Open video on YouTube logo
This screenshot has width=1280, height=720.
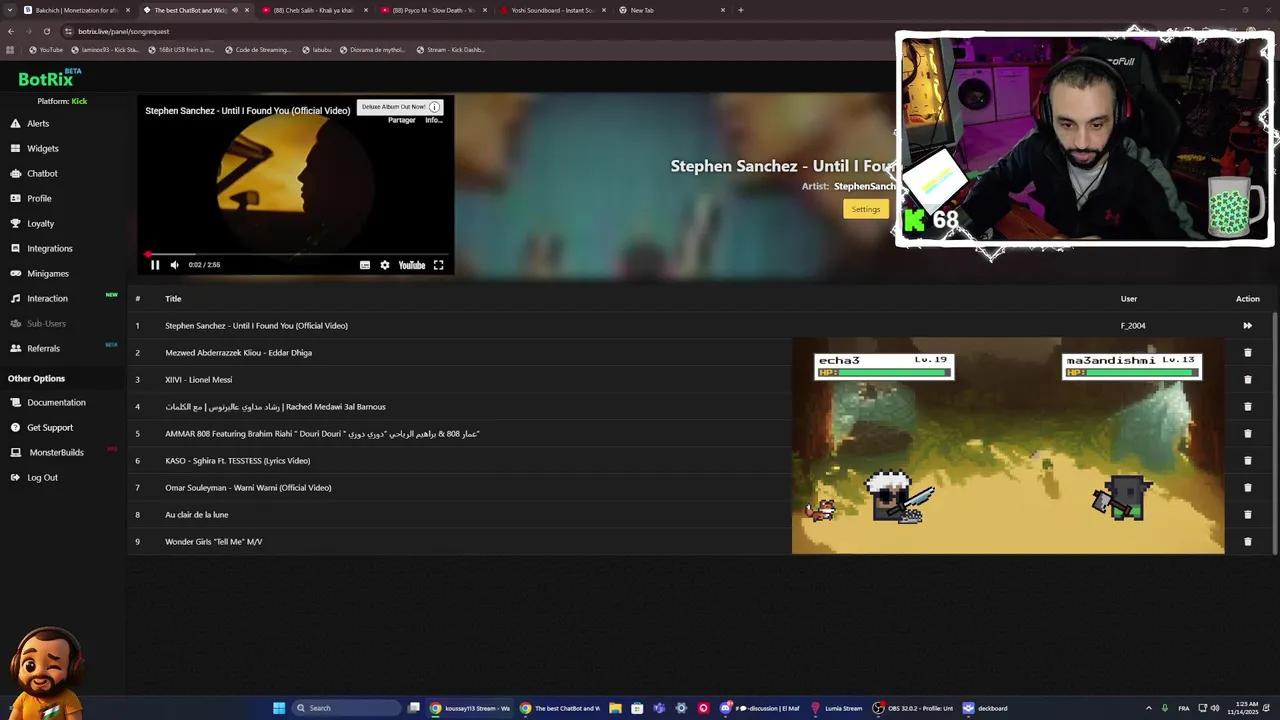click(412, 265)
